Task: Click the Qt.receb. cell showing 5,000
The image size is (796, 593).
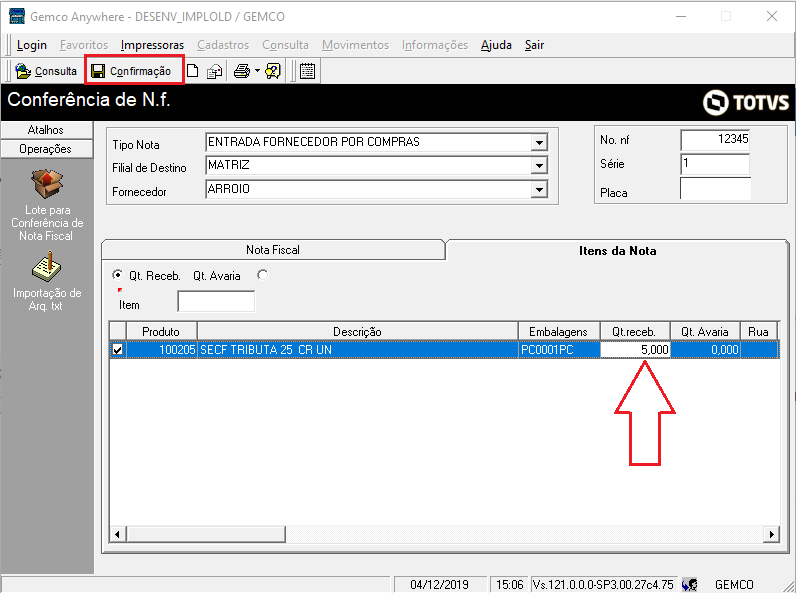Action: 635,350
